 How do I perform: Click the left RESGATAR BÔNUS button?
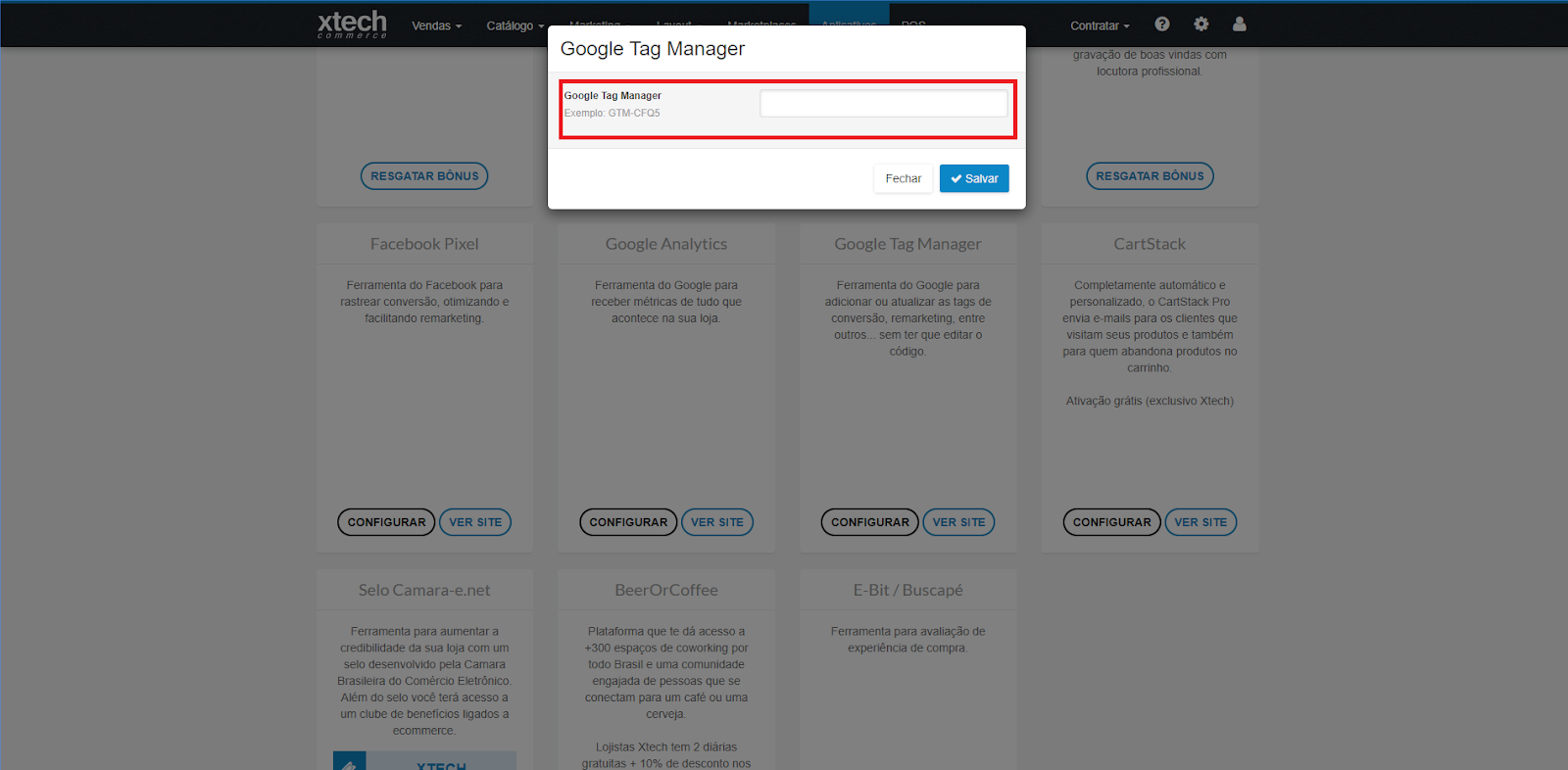click(424, 176)
